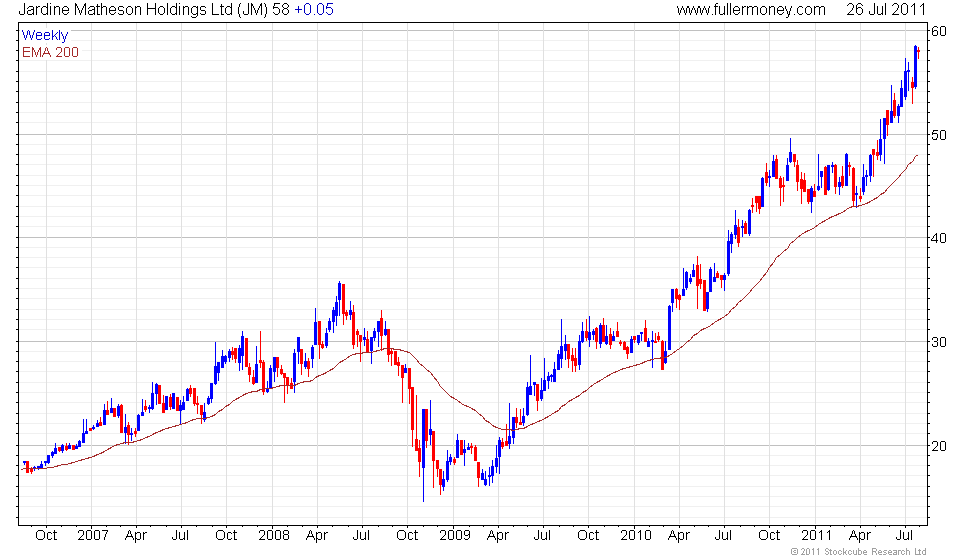Click the EMA 200 legend label
Image resolution: width=980 pixels, height=560 pixels.
click(x=51, y=52)
